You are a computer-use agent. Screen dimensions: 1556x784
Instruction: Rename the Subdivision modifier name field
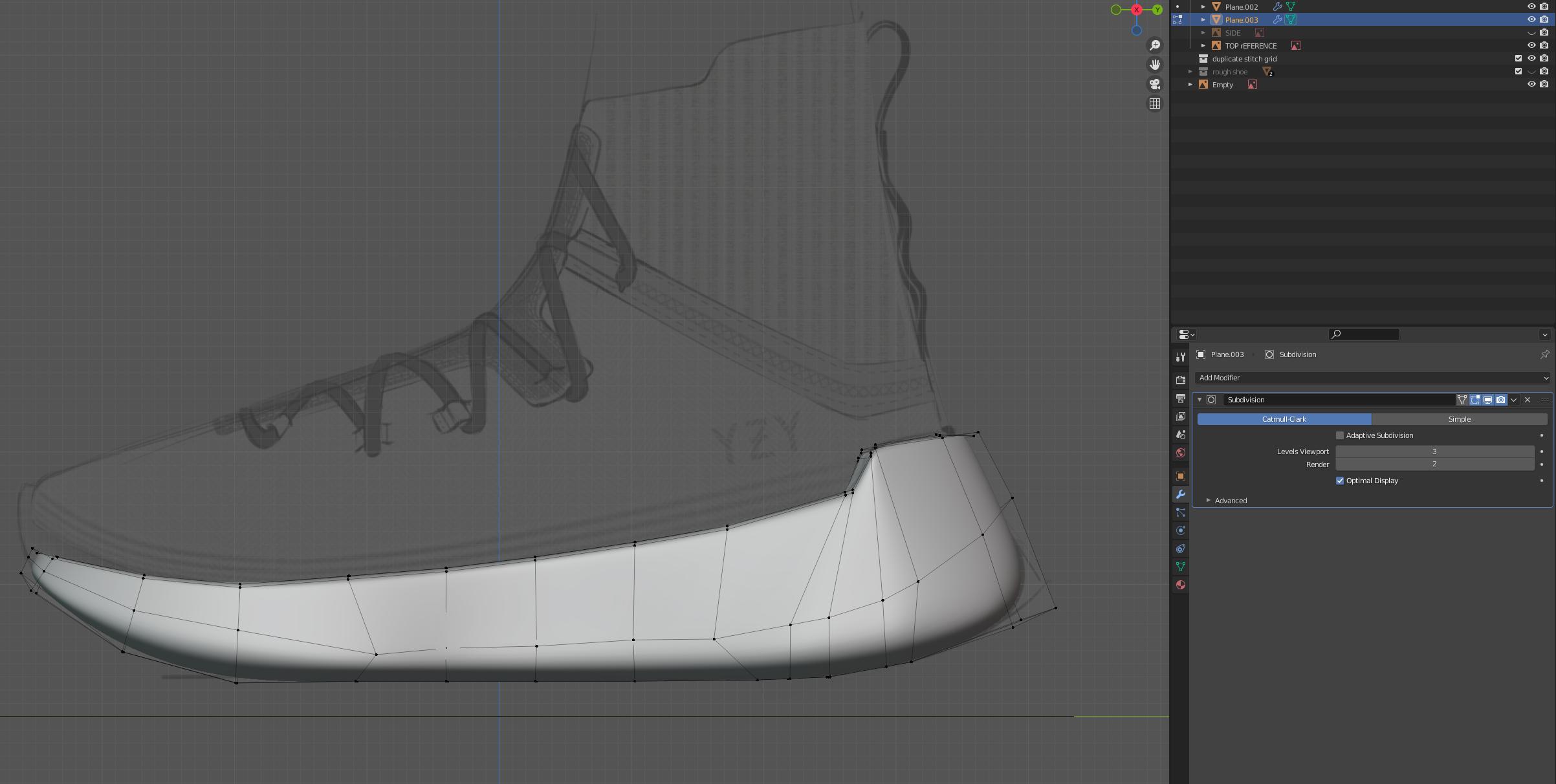tap(1338, 400)
